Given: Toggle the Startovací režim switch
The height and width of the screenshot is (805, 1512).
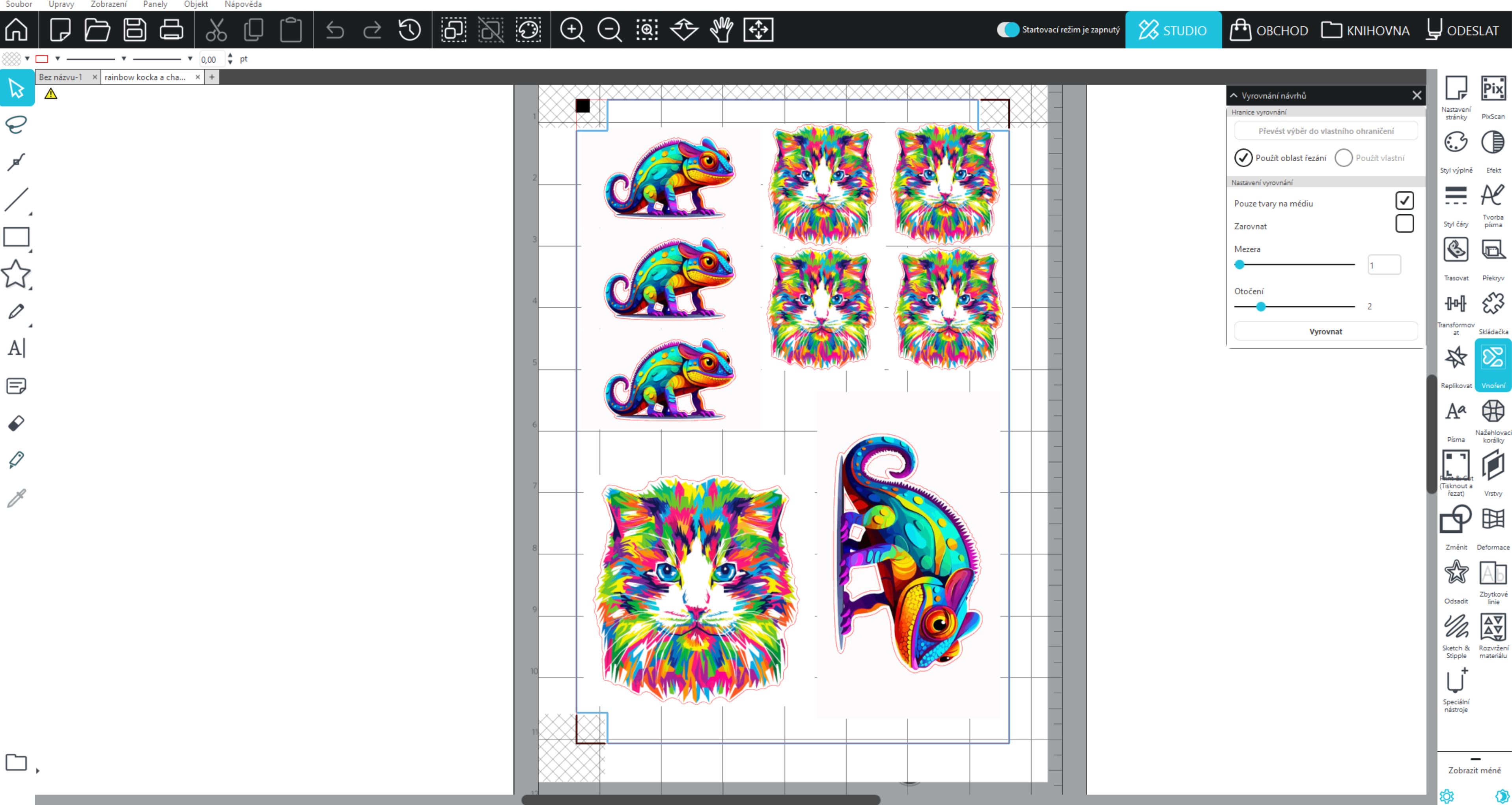Looking at the screenshot, I should (1008, 29).
